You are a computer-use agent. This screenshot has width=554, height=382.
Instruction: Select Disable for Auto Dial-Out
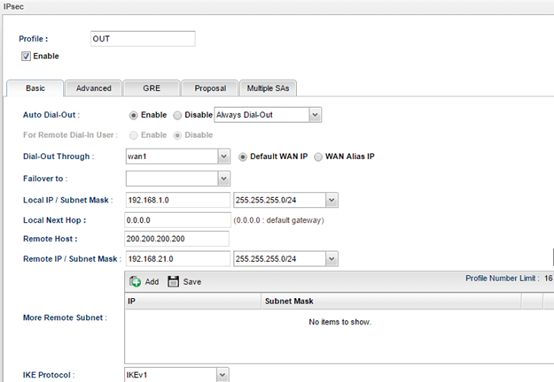(177, 115)
